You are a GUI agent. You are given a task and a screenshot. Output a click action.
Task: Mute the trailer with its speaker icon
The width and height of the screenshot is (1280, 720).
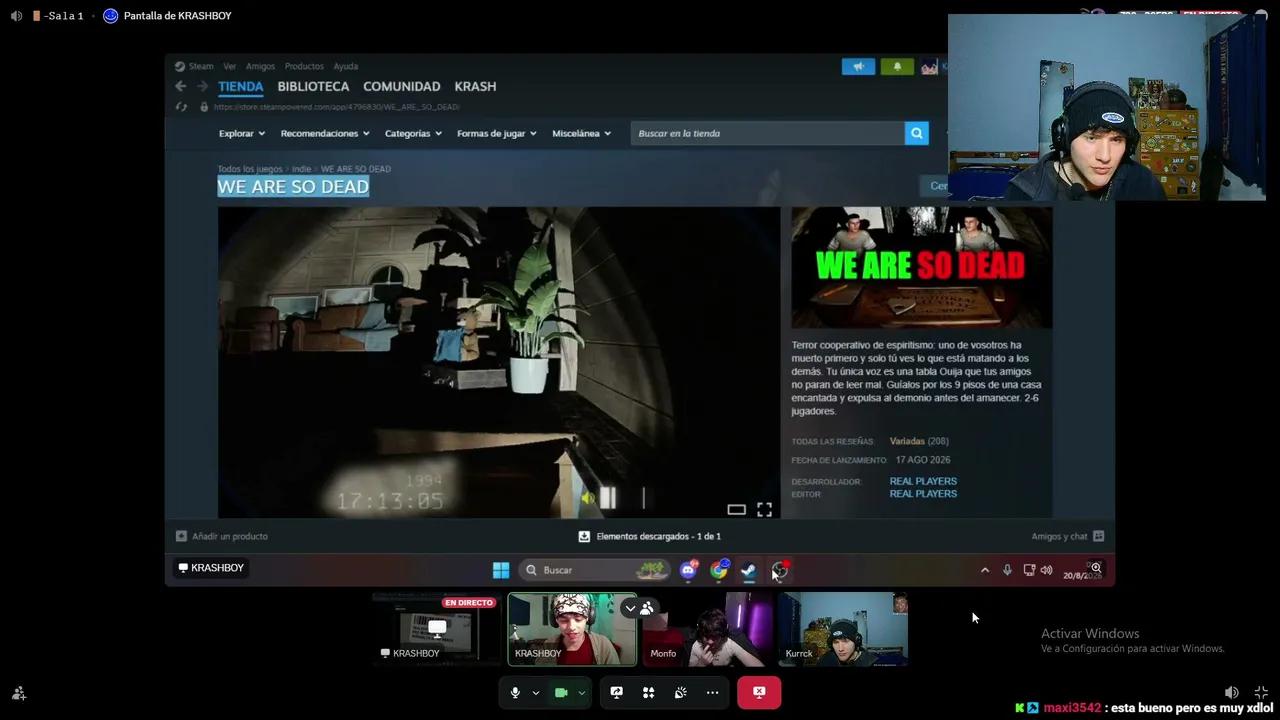tap(588, 498)
